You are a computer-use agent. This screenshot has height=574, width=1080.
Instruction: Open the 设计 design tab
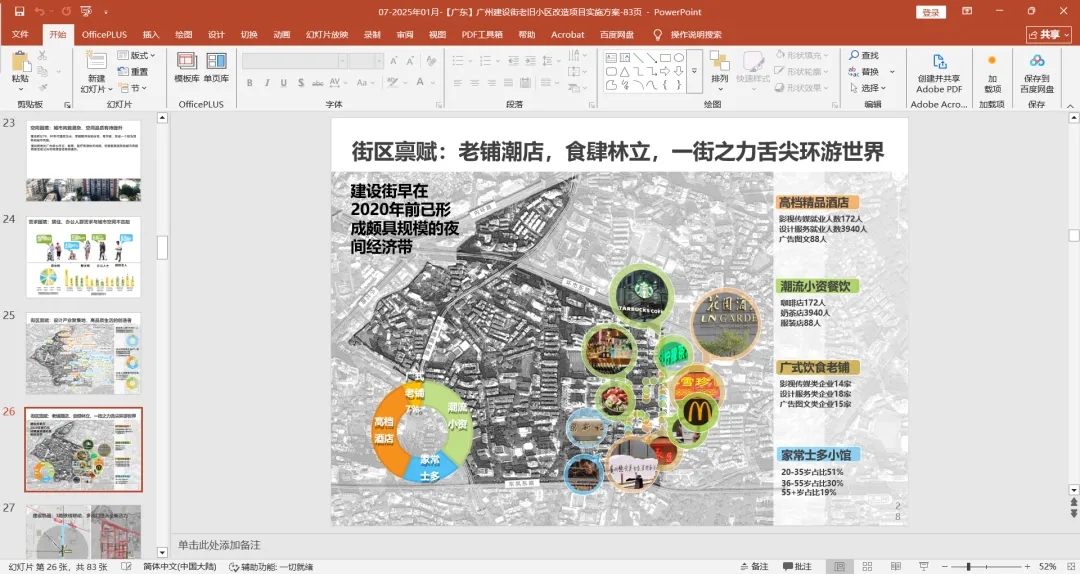216,34
